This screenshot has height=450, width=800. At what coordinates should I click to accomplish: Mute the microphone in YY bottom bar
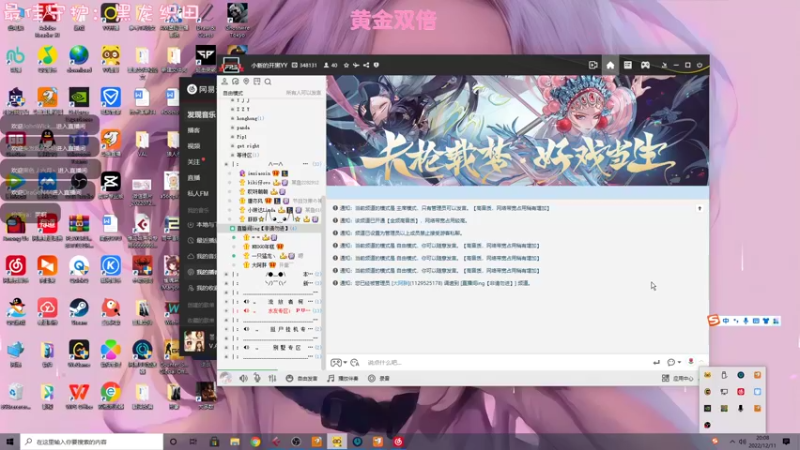pos(257,378)
